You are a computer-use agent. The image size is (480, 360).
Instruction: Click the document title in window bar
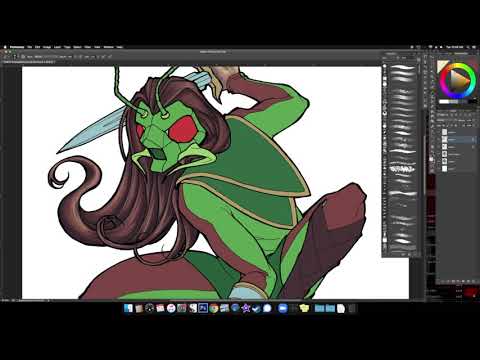[x=213, y=52]
